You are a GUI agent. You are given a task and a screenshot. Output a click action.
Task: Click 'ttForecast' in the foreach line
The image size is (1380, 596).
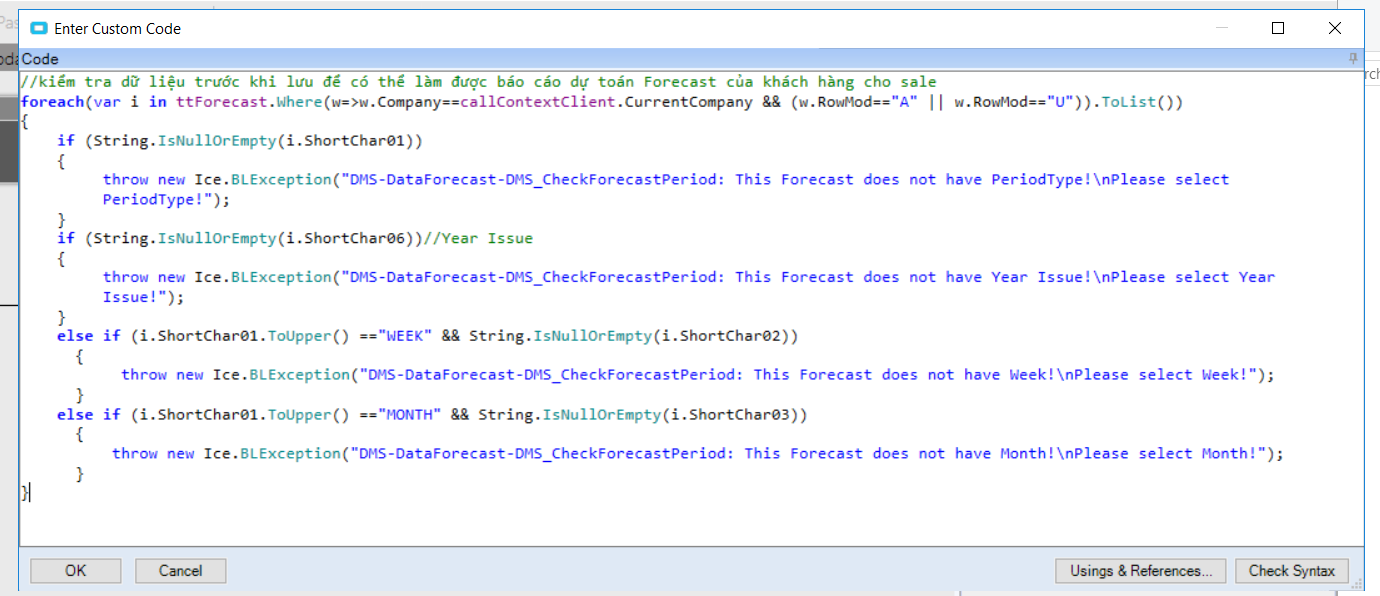[x=222, y=102]
